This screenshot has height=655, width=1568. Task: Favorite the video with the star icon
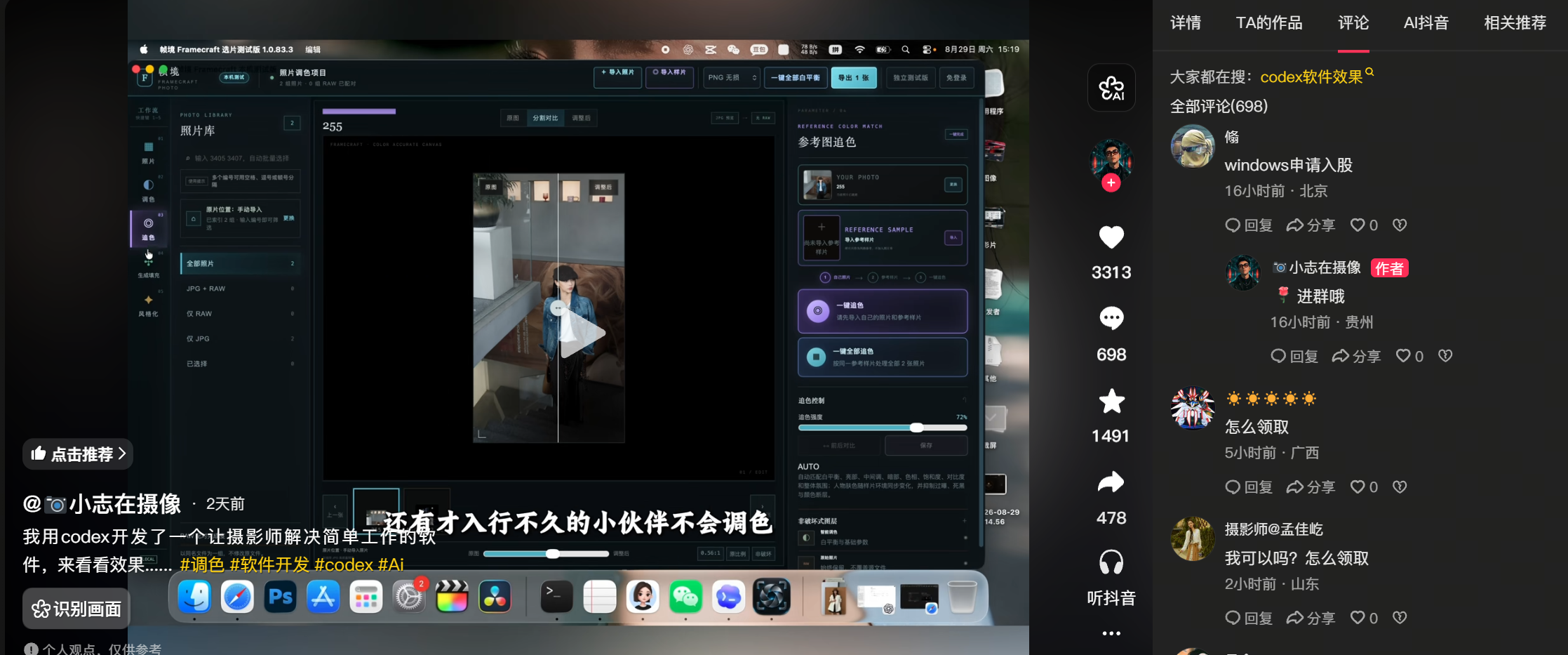(x=1111, y=401)
